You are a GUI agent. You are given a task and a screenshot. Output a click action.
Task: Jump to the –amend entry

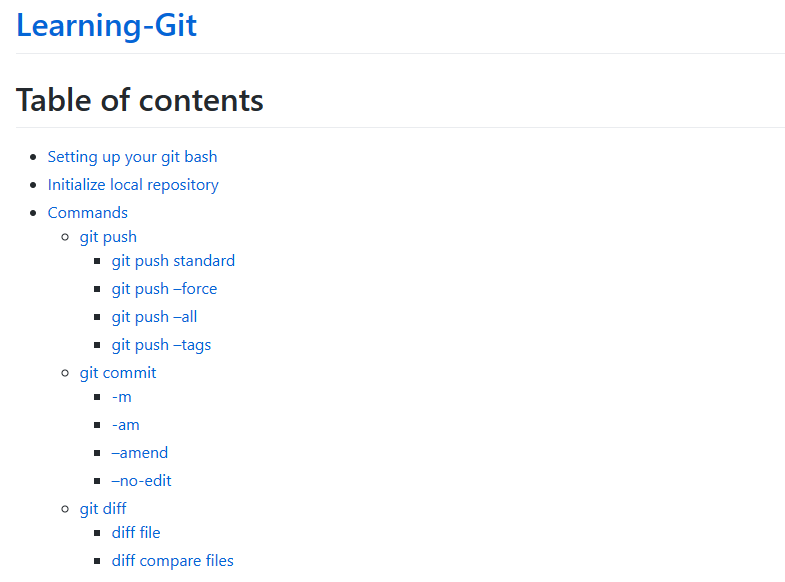coord(140,453)
